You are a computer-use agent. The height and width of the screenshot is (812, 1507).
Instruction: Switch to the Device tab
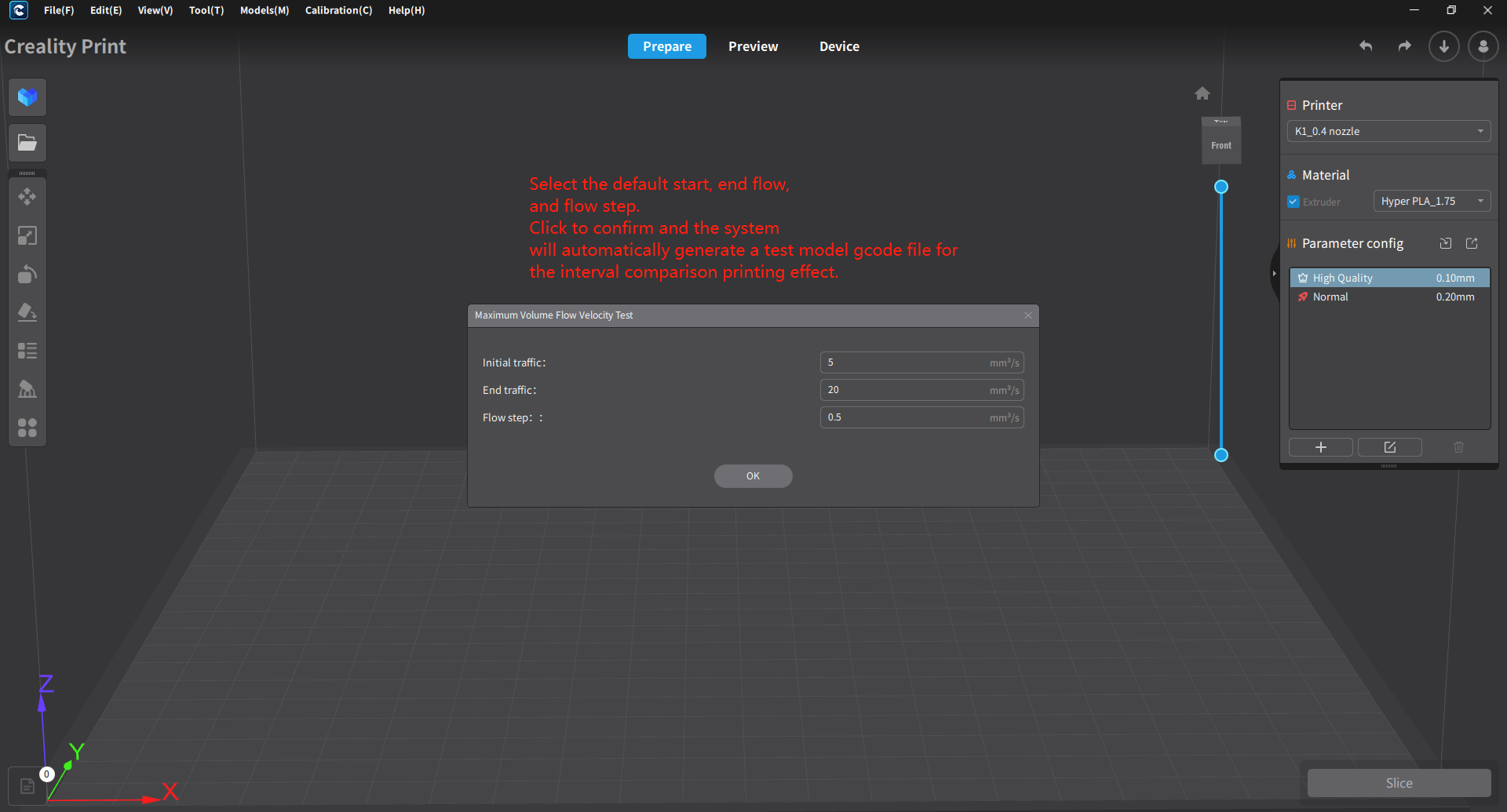840,46
